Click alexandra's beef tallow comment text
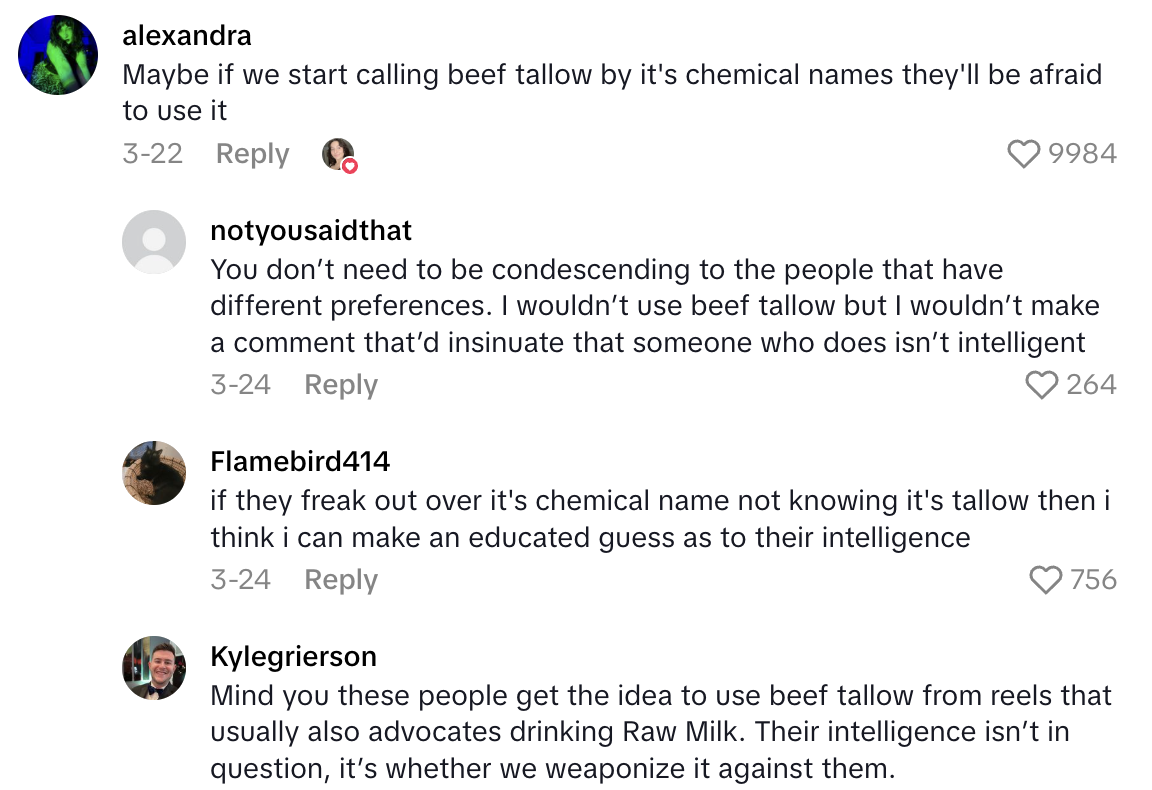The image size is (1152, 790). click(x=611, y=92)
